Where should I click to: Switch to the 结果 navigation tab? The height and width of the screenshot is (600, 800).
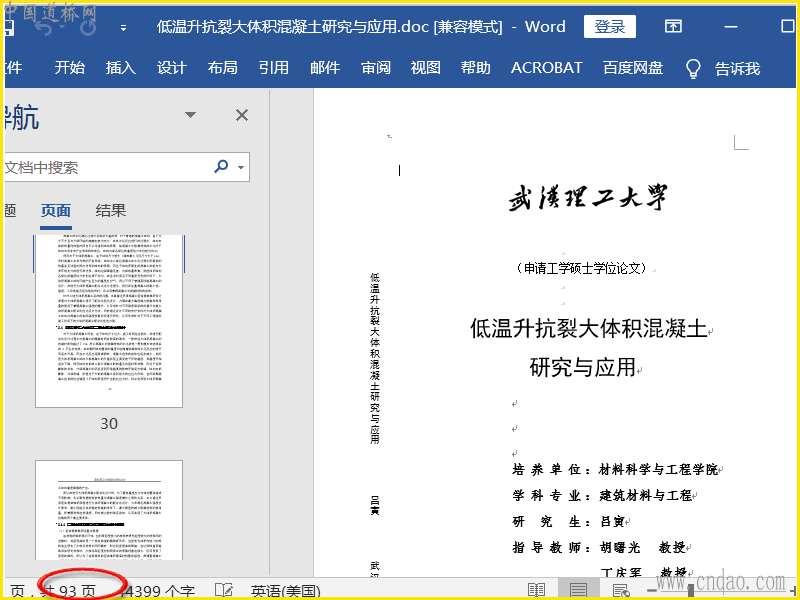pyautogui.click(x=111, y=210)
